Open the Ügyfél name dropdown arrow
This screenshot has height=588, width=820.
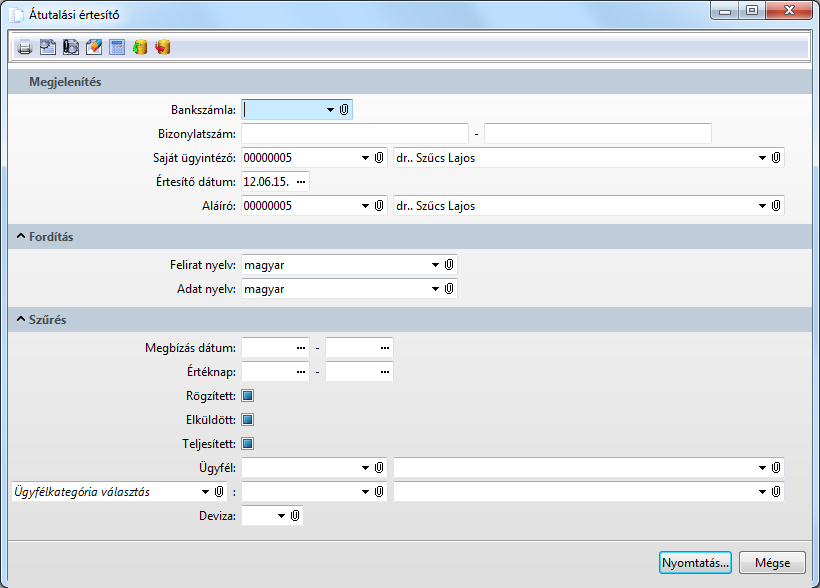pos(762,468)
